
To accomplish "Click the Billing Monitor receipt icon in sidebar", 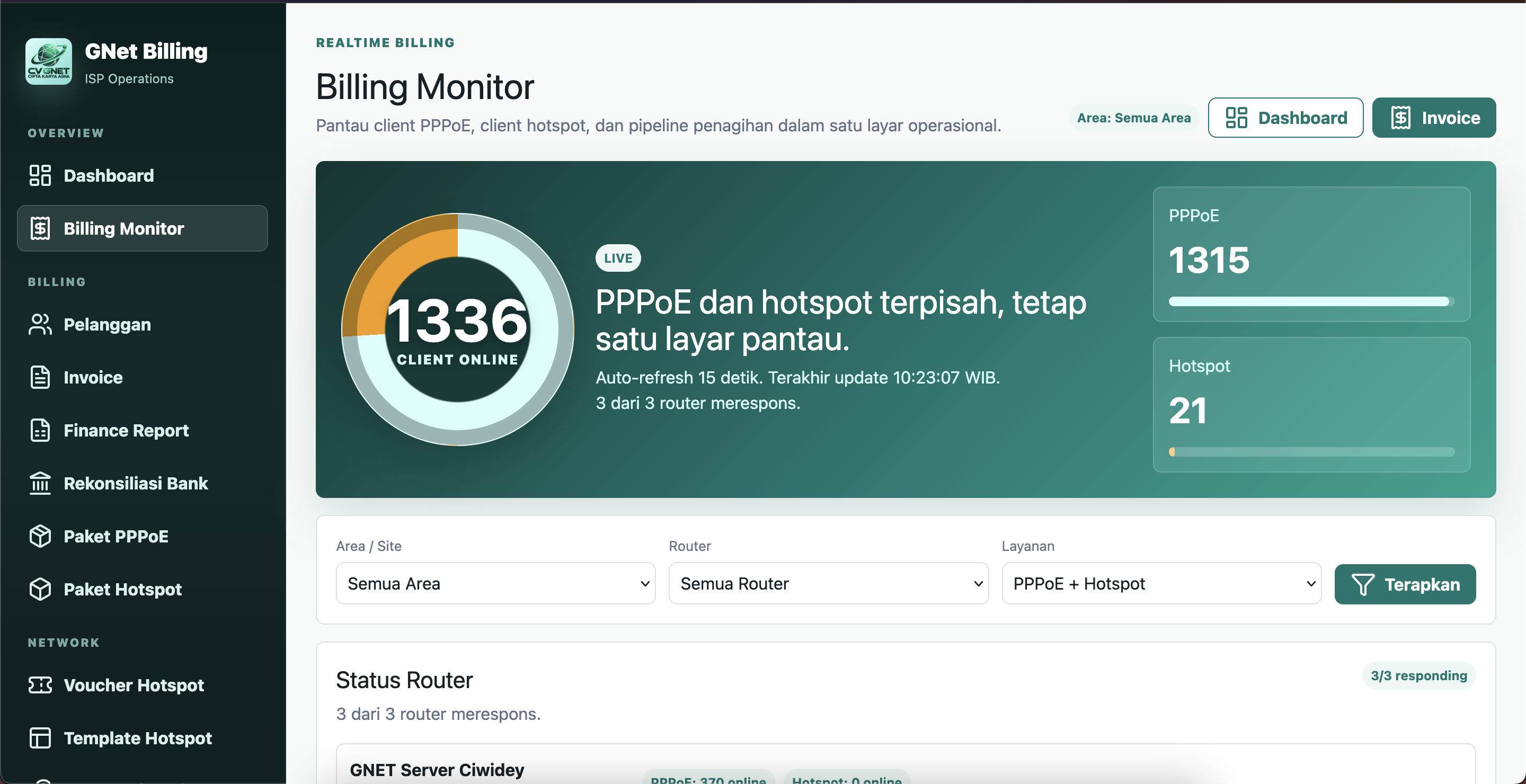I will tap(40, 228).
